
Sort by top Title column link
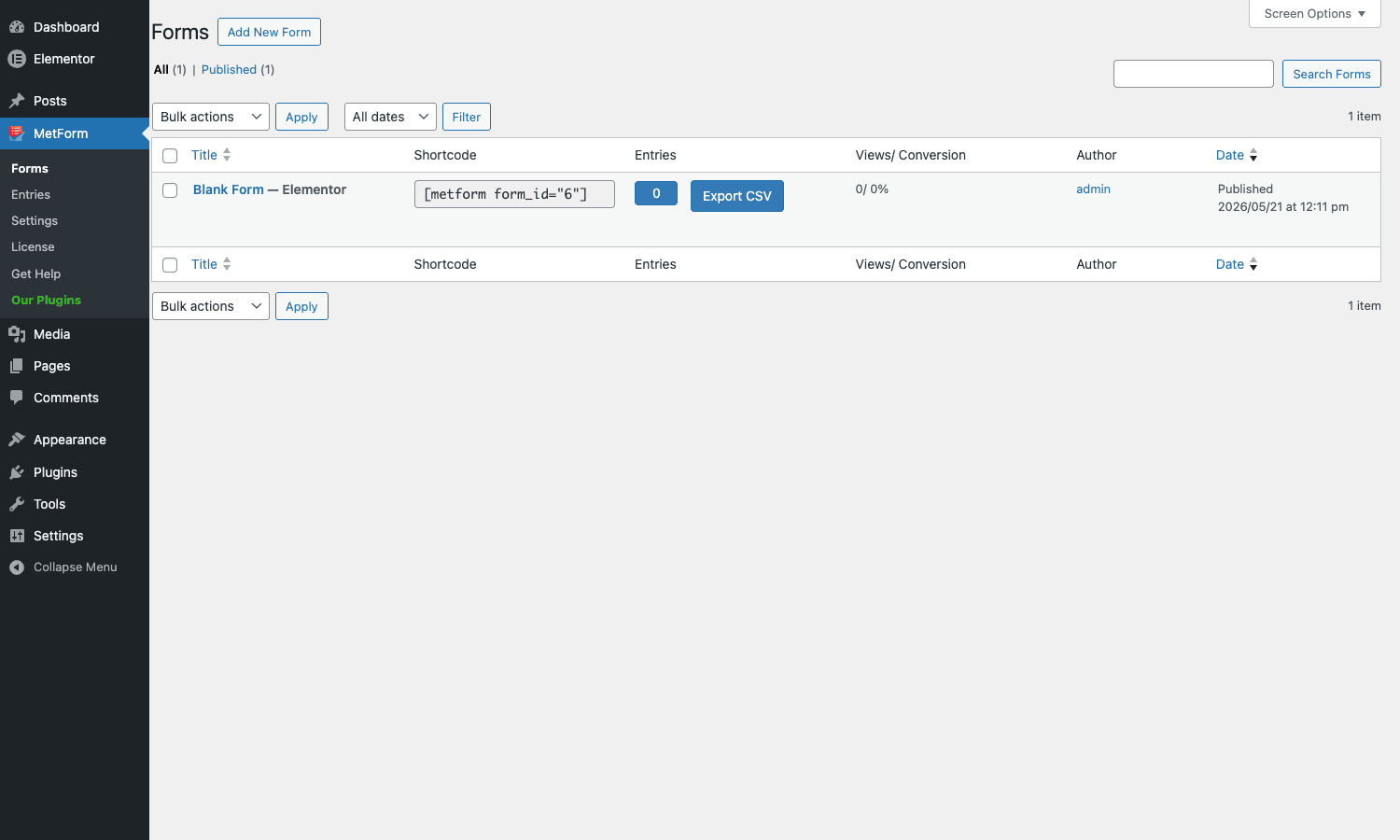pos(204,155)
